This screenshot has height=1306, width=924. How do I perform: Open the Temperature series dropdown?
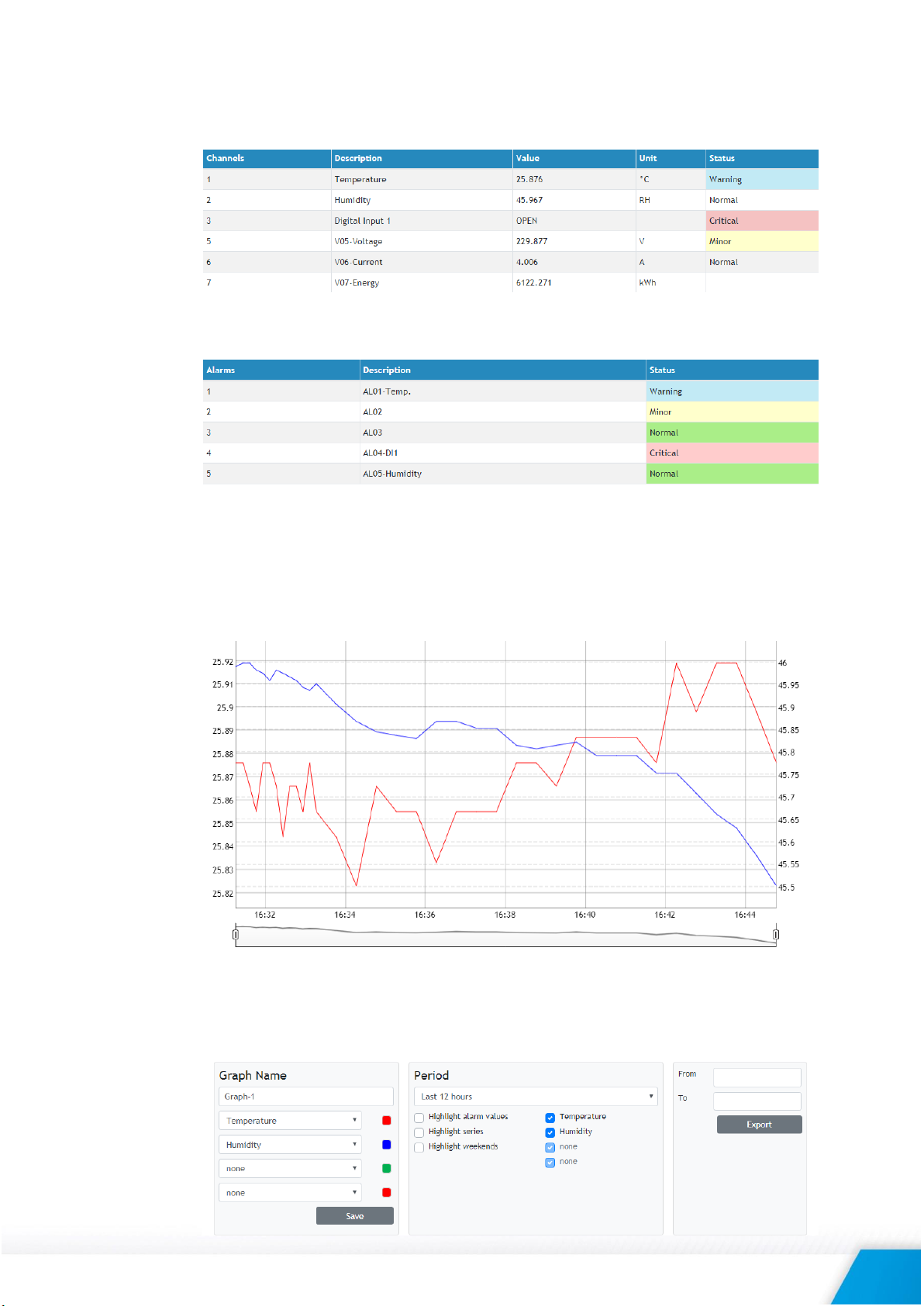(x=290, y=1121)
